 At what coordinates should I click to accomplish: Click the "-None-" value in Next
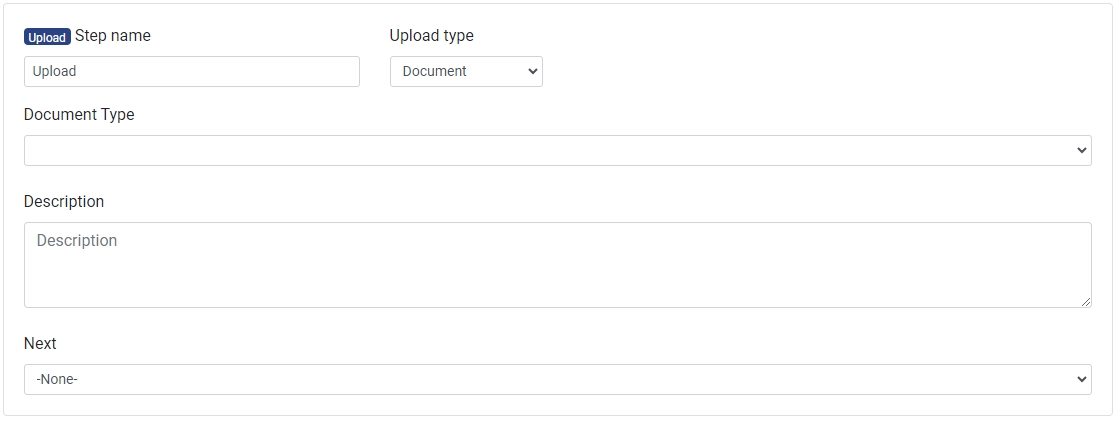tap(57, 380)
